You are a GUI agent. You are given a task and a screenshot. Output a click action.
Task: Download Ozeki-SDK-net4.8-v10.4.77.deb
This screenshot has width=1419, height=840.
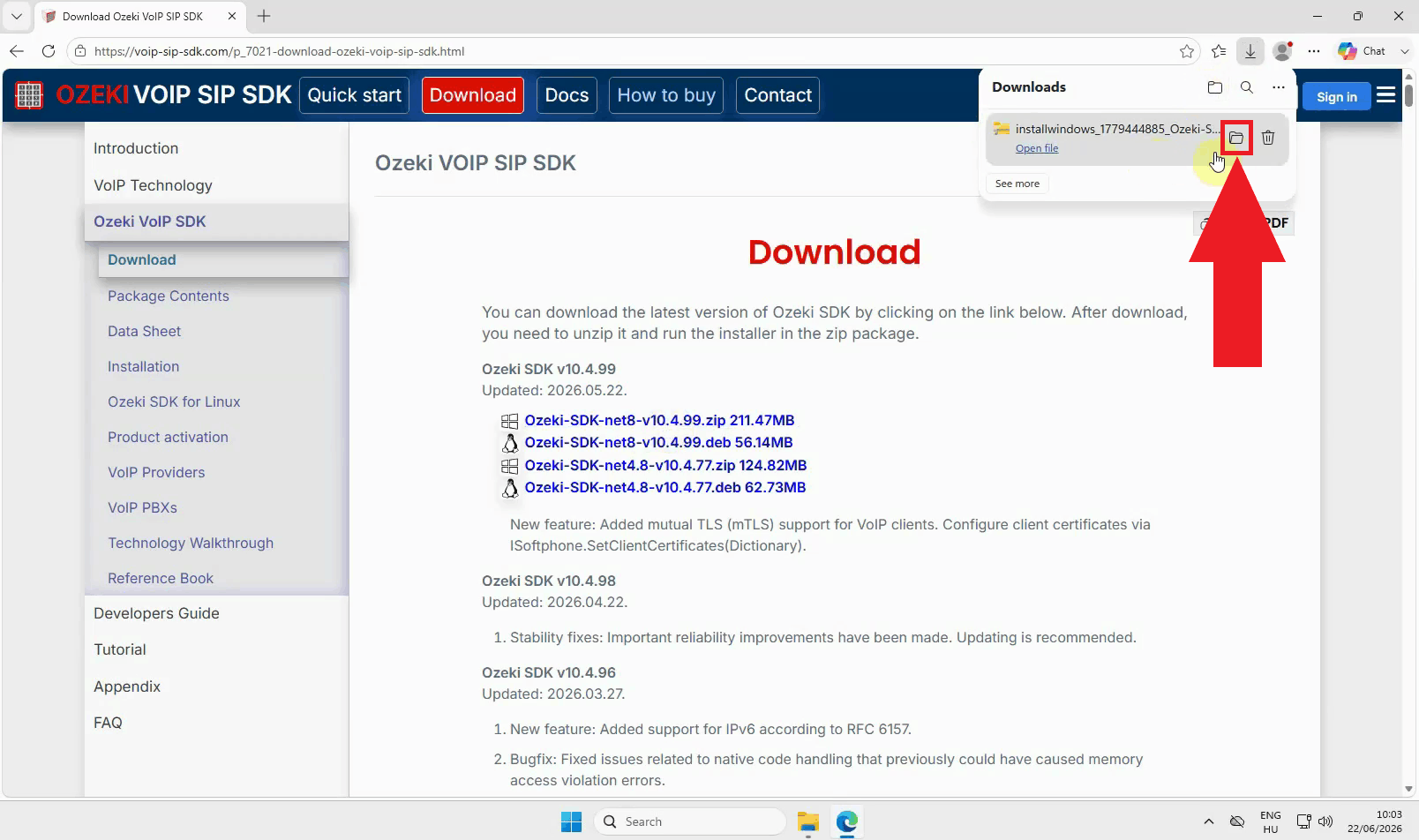[664, 487]
